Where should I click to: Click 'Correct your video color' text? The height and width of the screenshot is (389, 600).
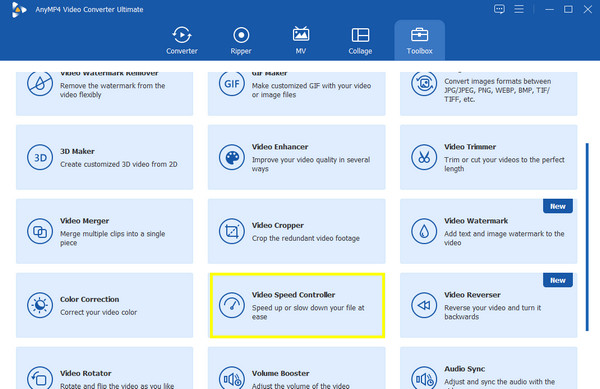click(x=98, y=313)
